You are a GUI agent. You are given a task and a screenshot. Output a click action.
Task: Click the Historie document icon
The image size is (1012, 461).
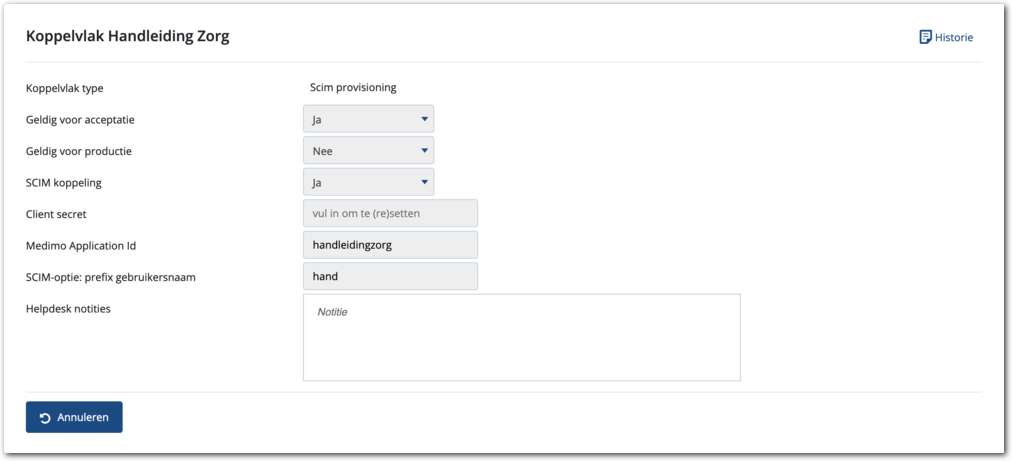pyautogui.click(x=925, y=37)
